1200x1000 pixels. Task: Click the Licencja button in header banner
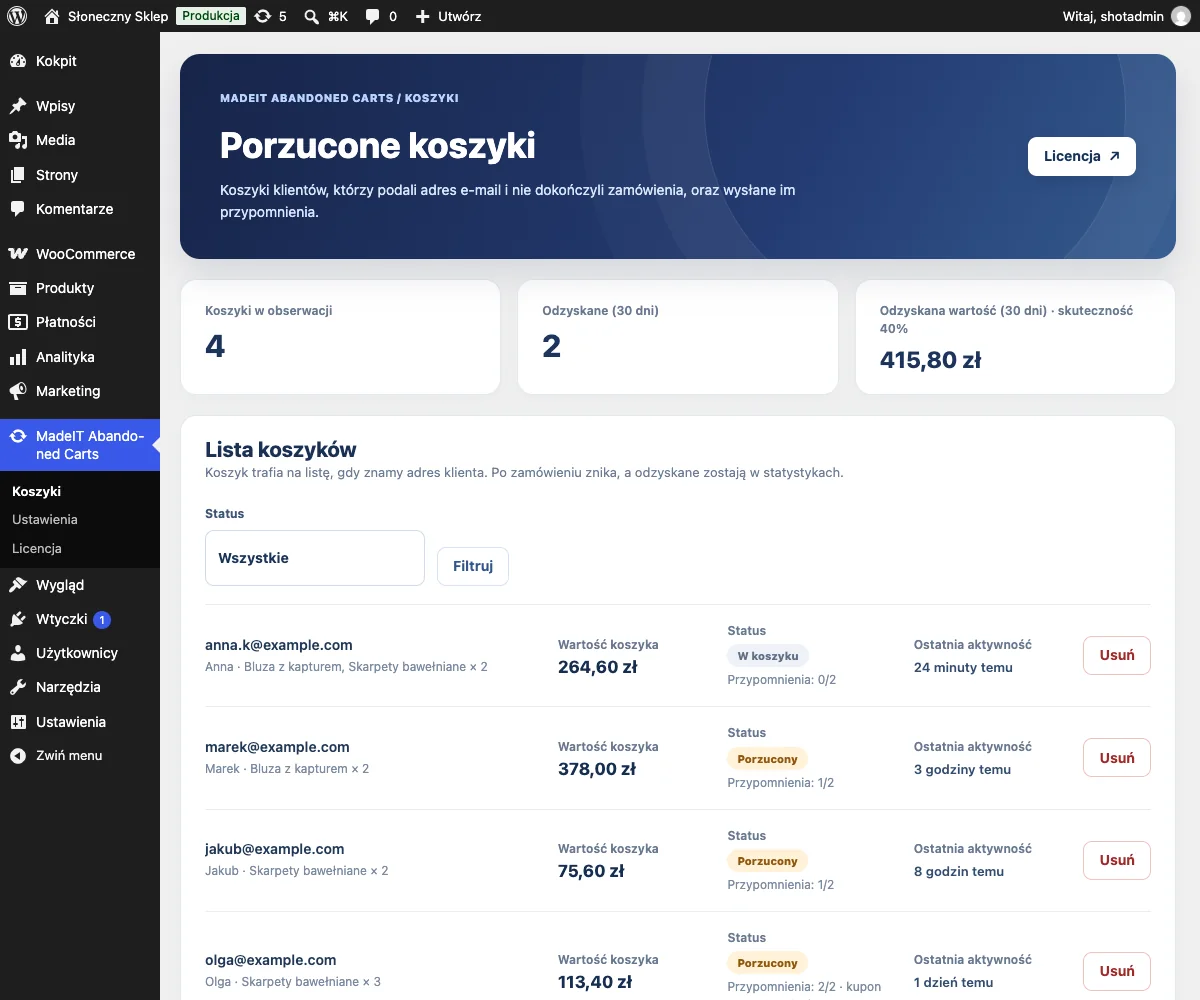[1082, 156]
